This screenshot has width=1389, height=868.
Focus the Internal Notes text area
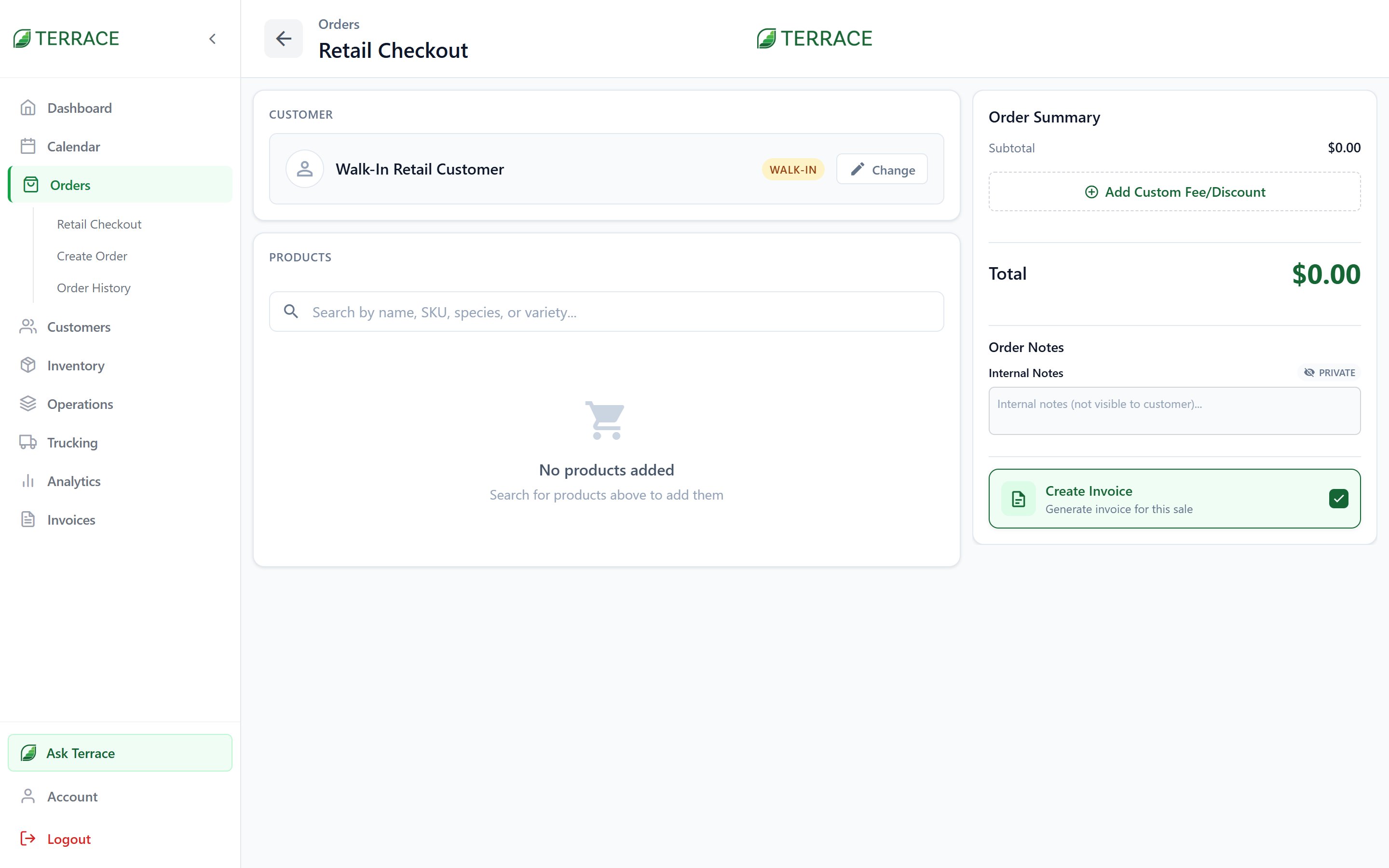pos(1174,410)
